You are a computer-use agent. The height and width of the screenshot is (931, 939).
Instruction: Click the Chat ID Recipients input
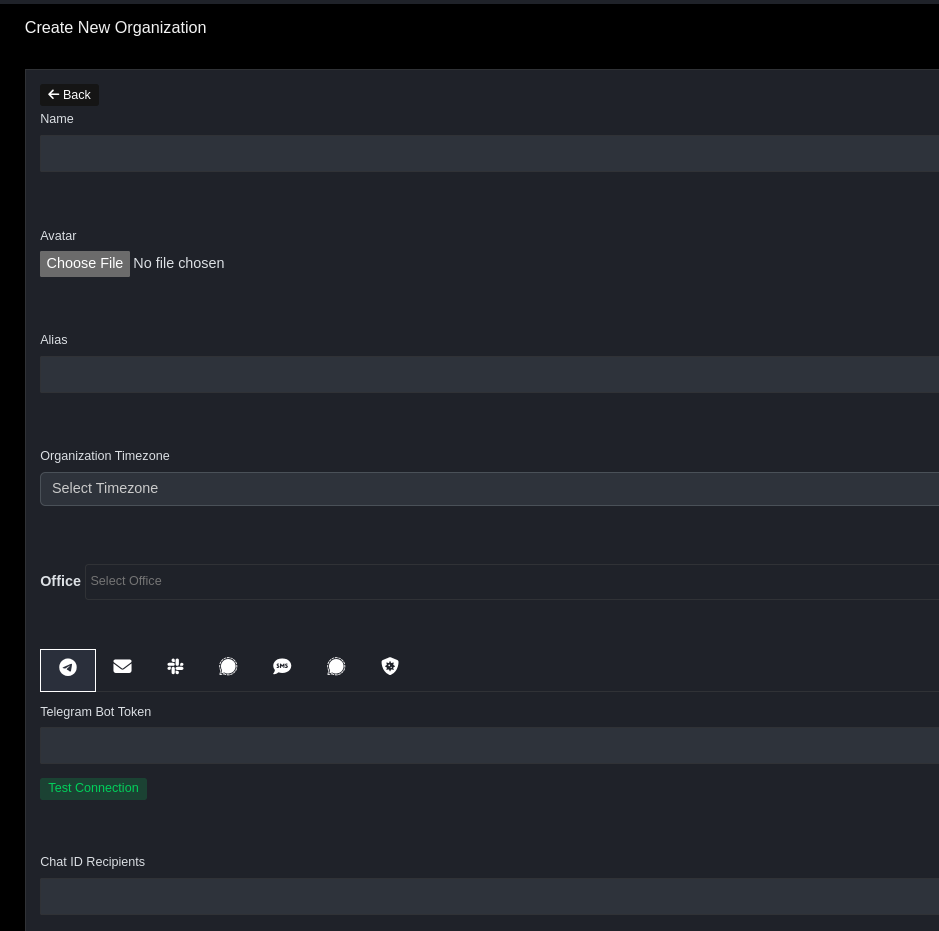click(489, 897)
